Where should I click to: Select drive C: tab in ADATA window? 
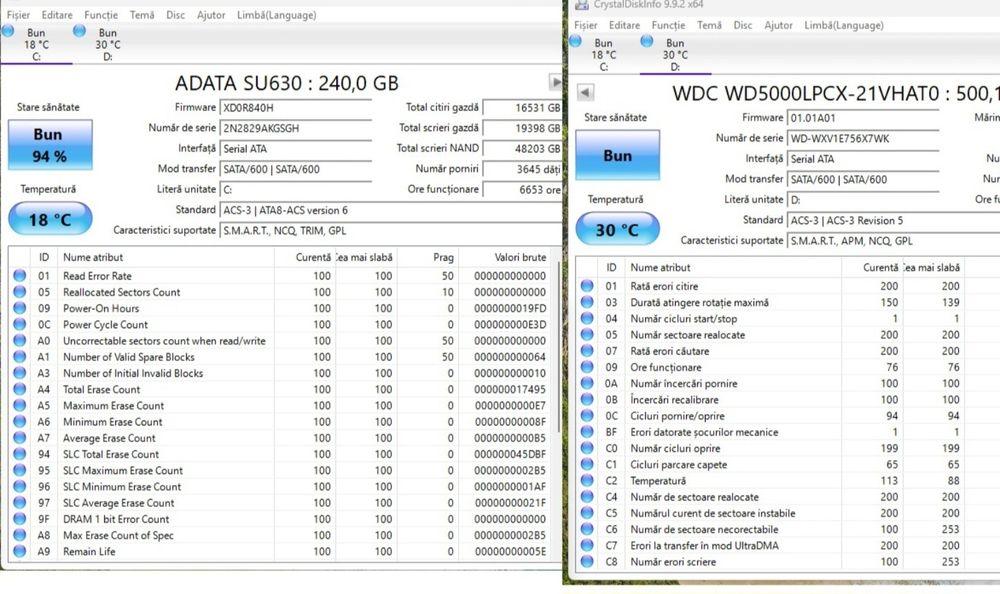coord(36,44)
